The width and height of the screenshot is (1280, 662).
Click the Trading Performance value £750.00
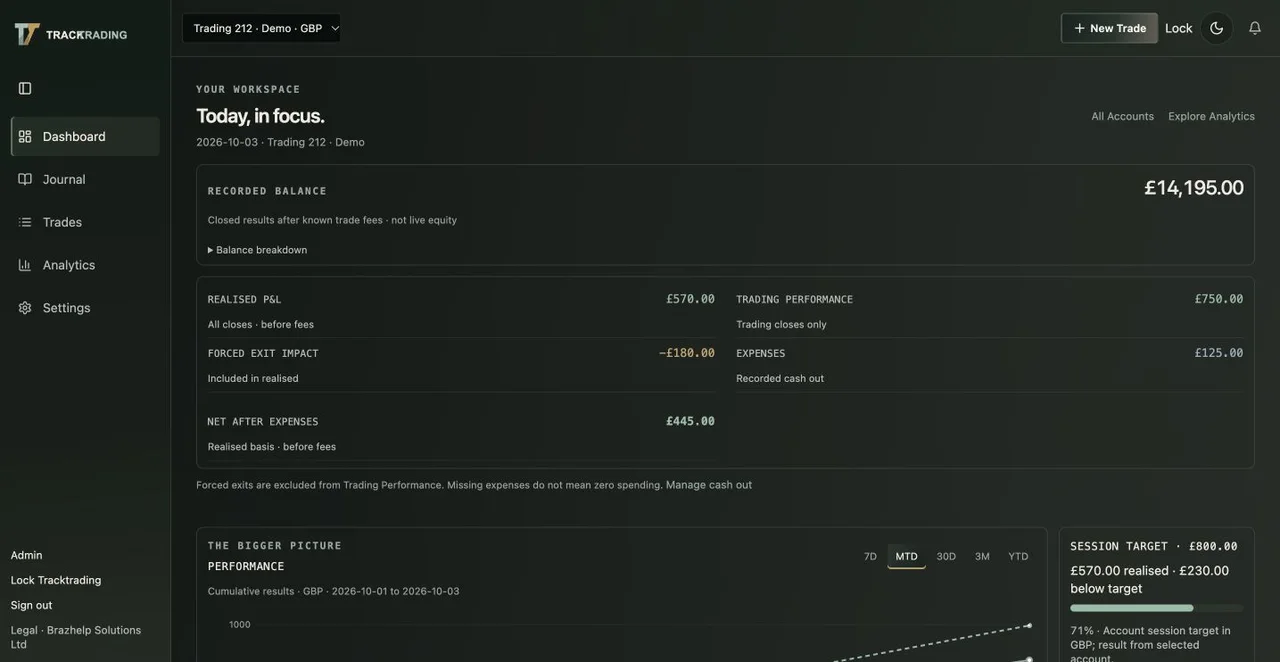pos(1219,299)
